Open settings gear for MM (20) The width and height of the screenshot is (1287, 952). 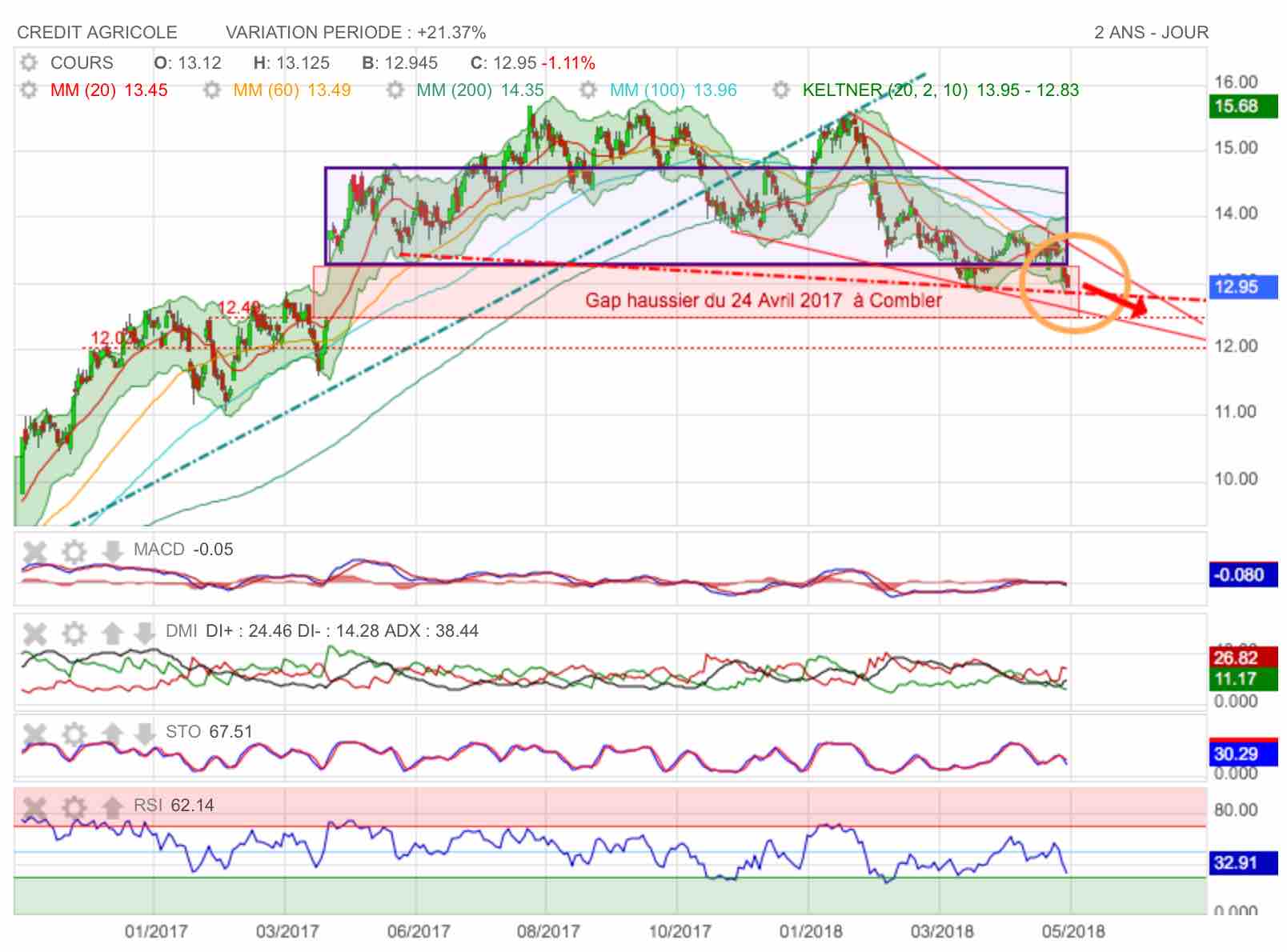click(x=29, y=90)
